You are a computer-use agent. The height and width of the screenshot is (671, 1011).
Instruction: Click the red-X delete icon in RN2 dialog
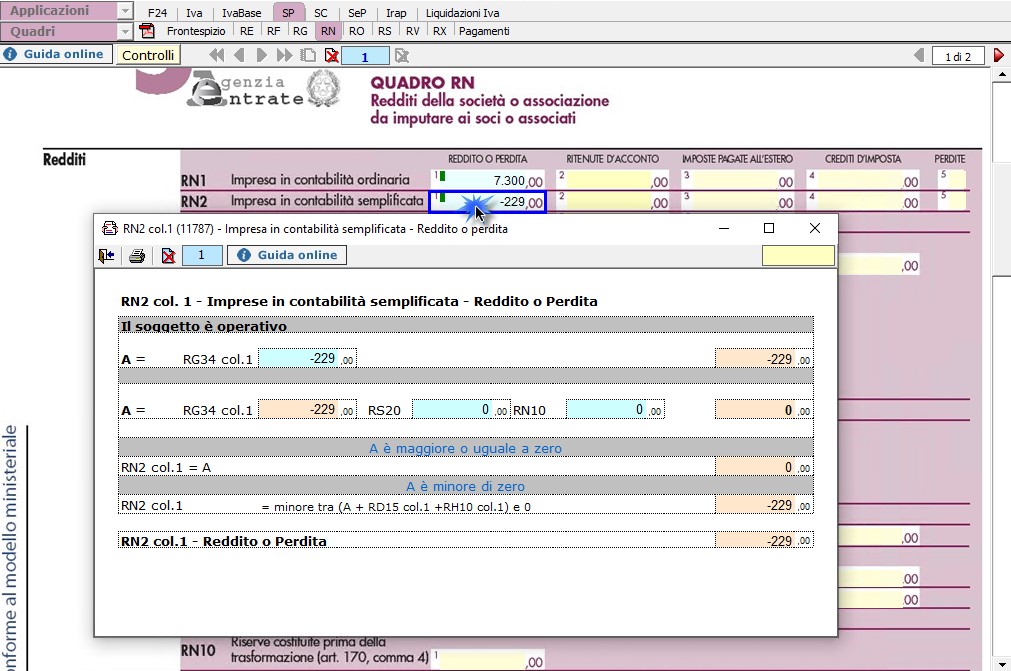(x=168, y=256)
